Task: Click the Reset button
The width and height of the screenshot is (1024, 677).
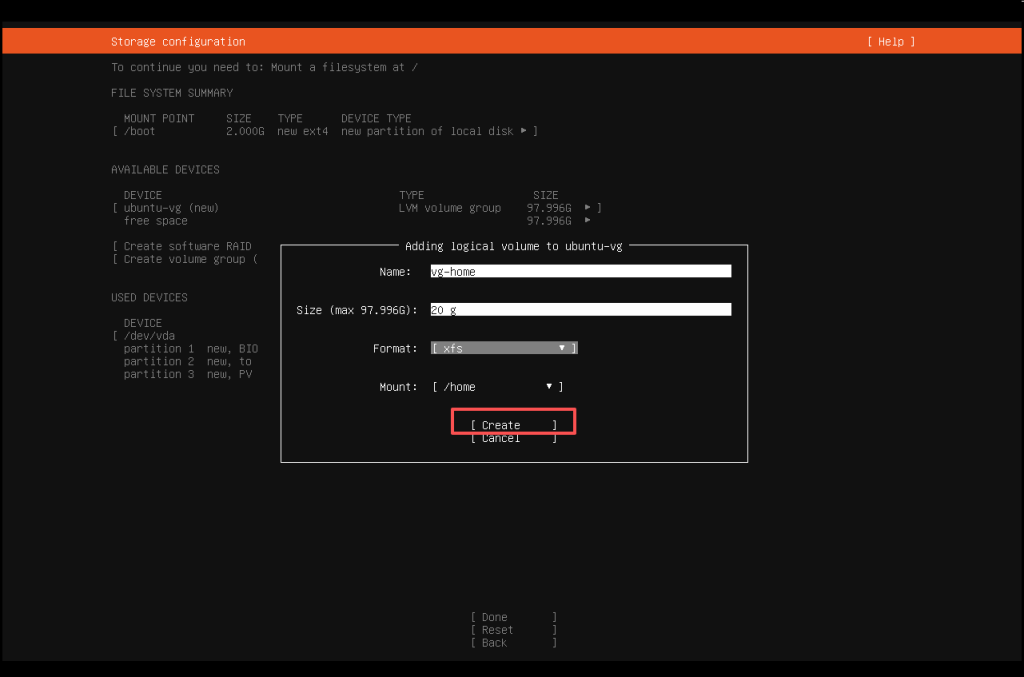Action: click(x=512, y=629)
